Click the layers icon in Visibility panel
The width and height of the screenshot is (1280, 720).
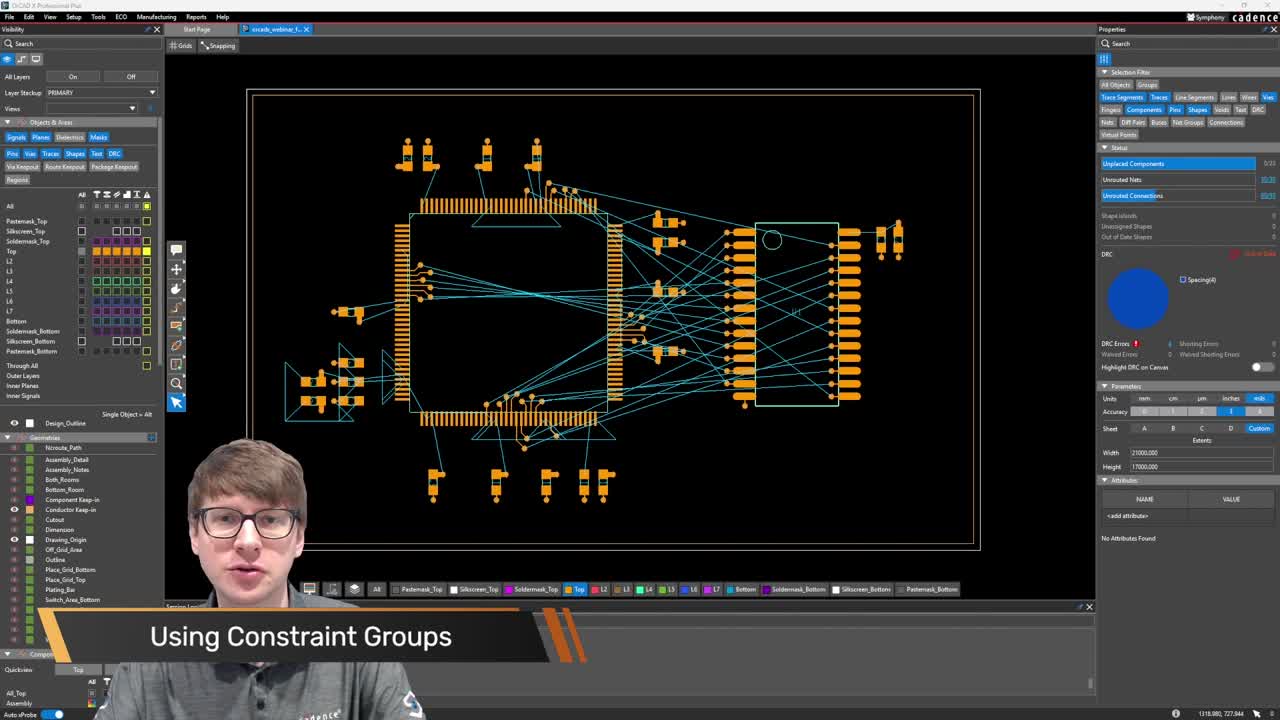pyautogui.click(x=8, y=59)
